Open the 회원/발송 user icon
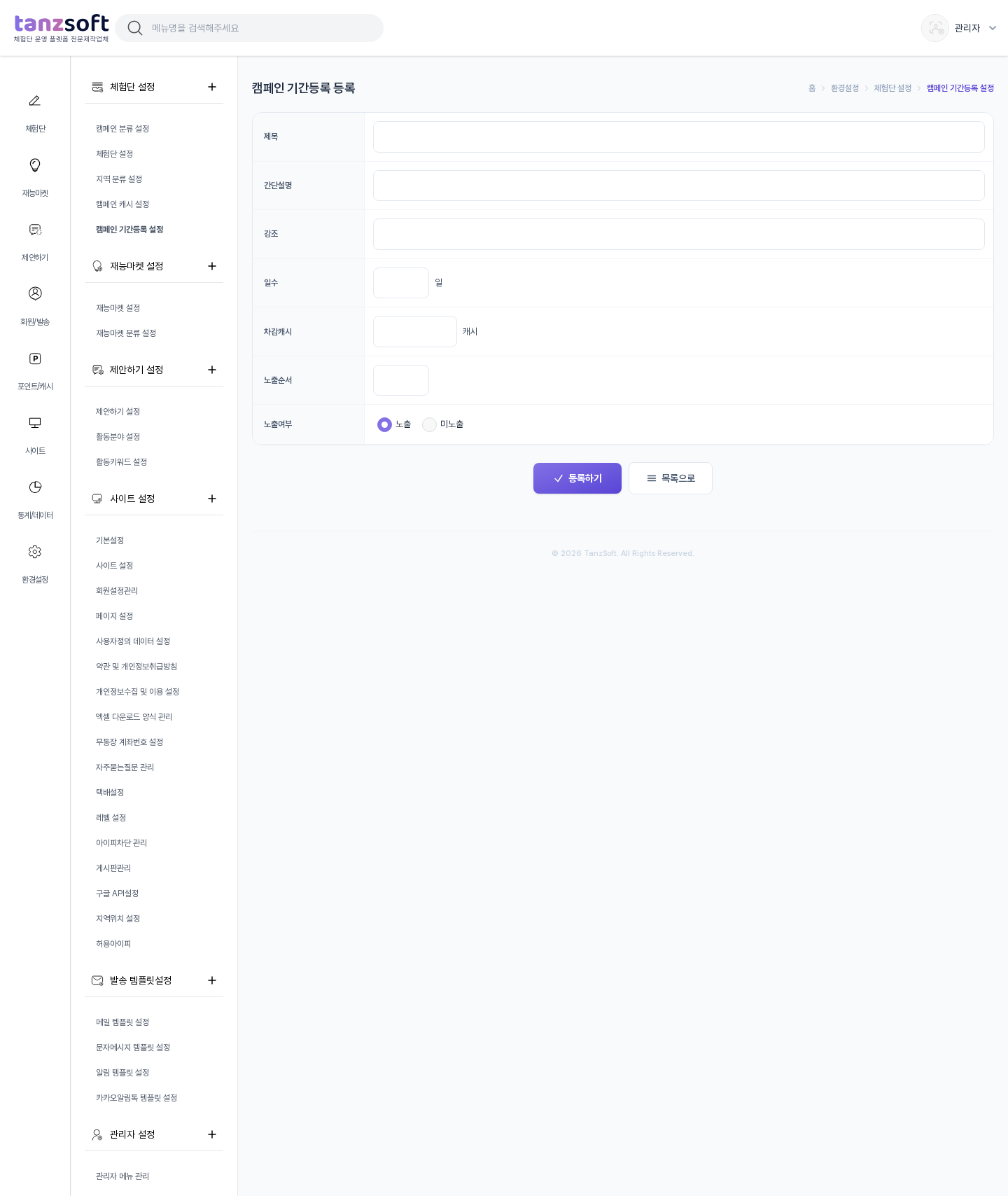The image size is (1008, 1196). coord(35,293)
